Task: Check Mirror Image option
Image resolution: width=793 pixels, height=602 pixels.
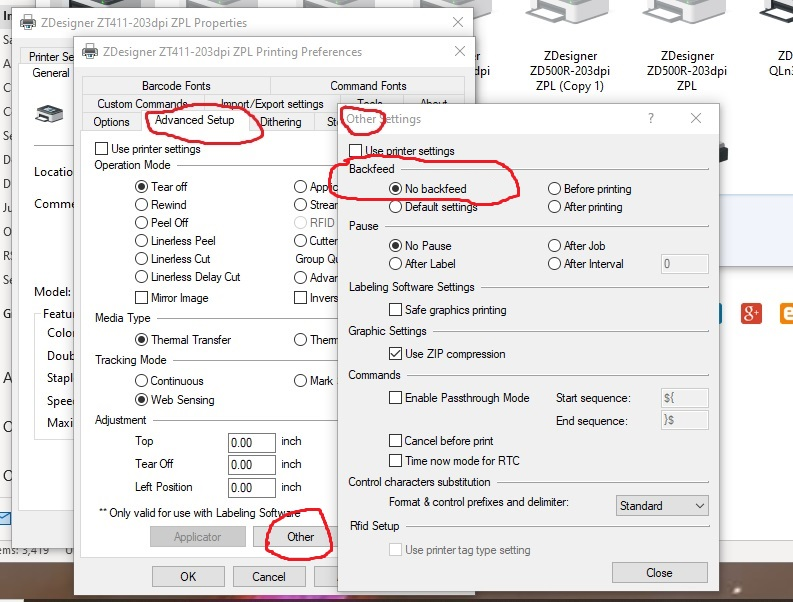Action: [141, 297]
